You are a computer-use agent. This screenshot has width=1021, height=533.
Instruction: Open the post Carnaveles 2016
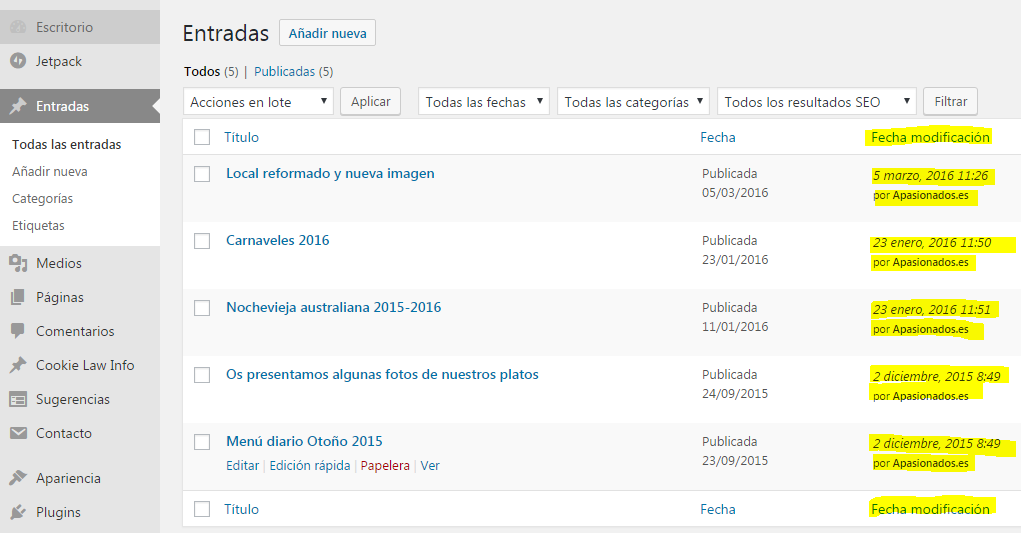coord(277,240)
